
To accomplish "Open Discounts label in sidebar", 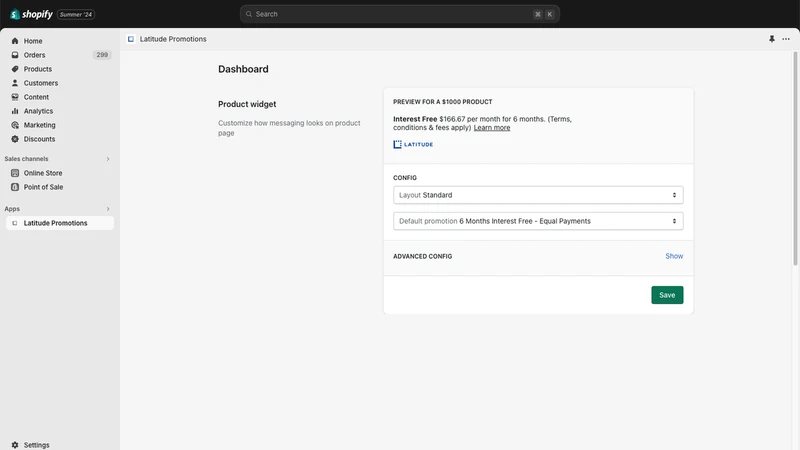I will coord(39,139).
